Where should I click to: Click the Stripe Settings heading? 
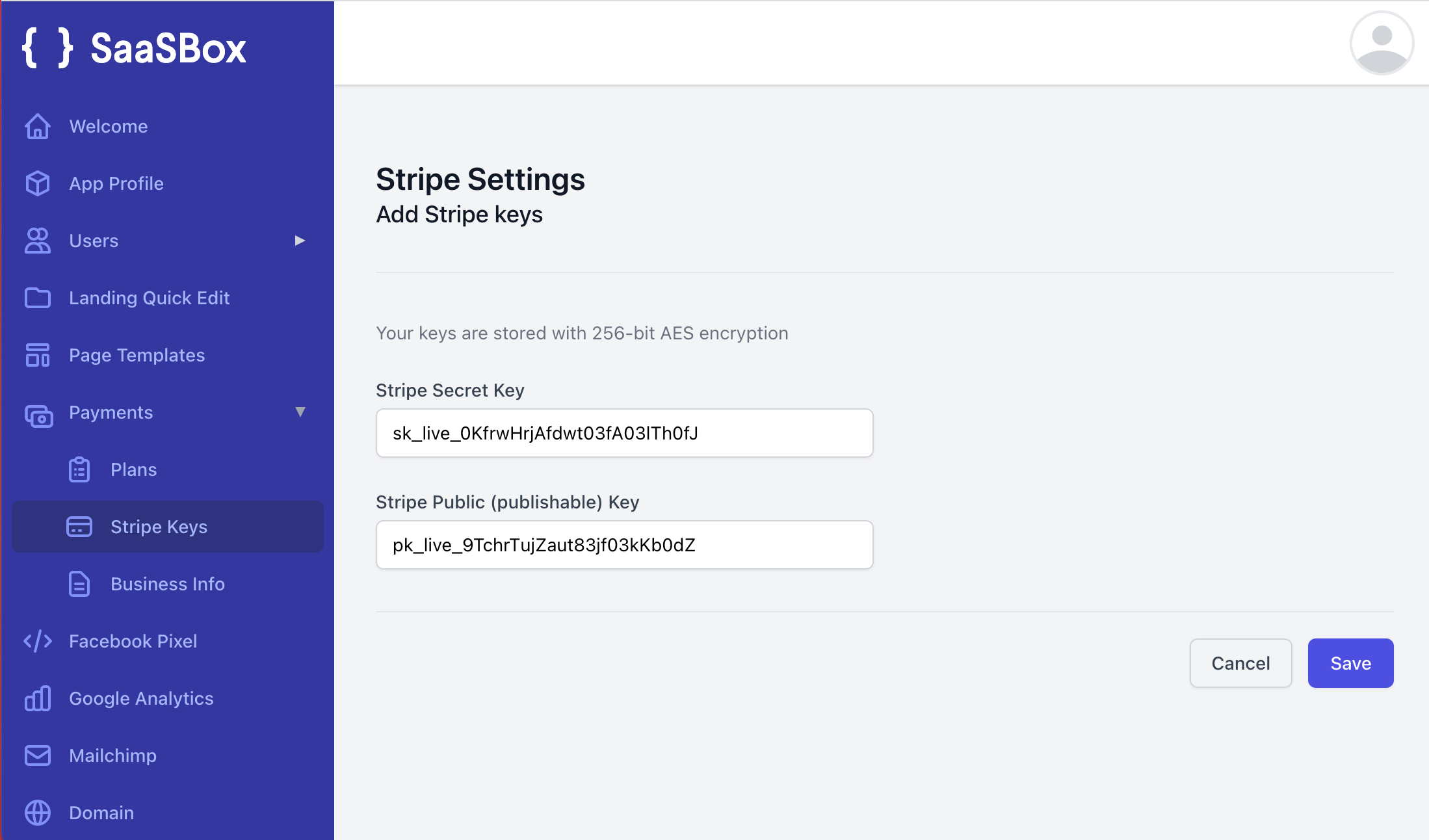tap(480, 179)
